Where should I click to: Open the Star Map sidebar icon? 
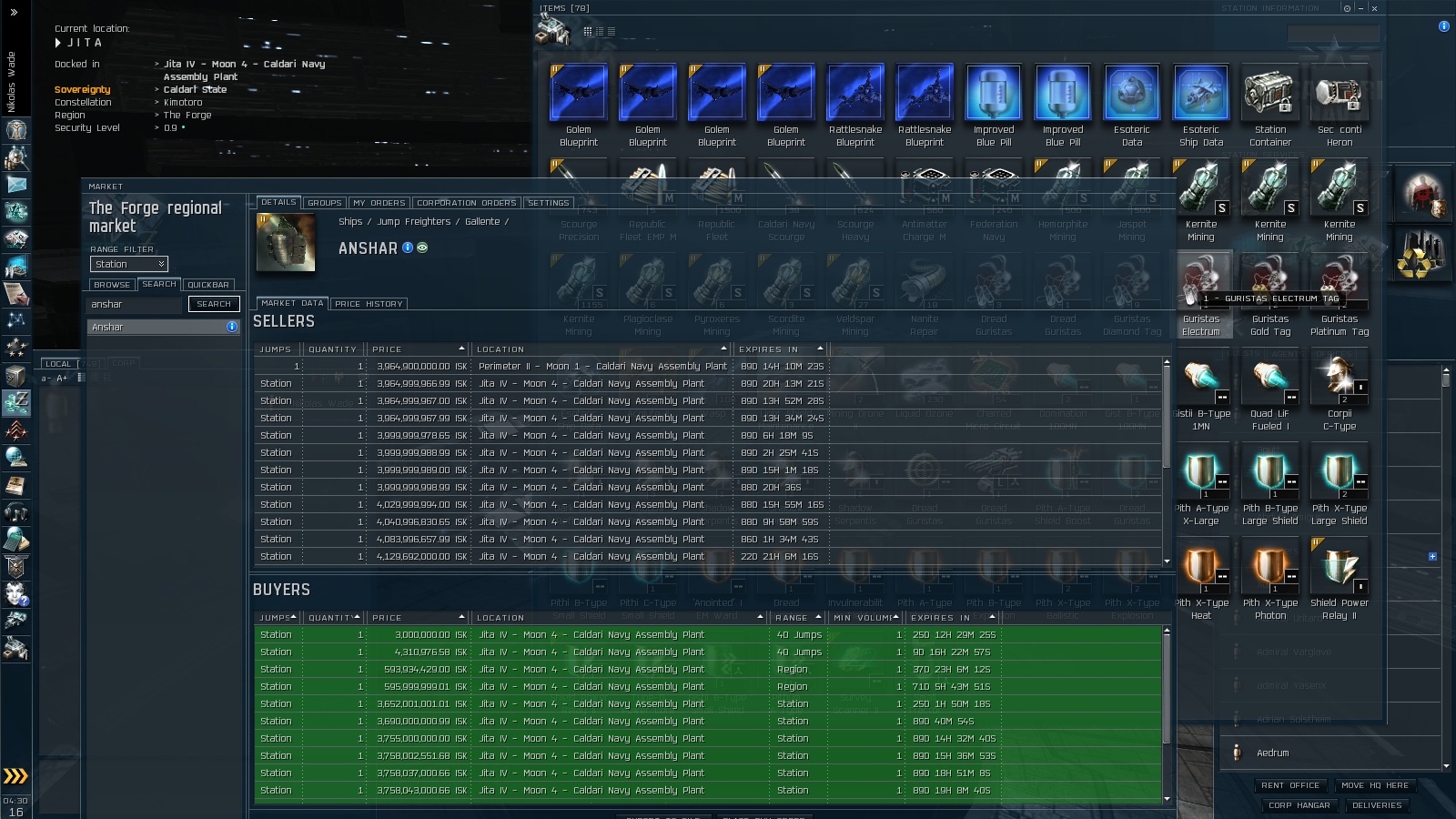pyautogui.click(x=16, y=320)
